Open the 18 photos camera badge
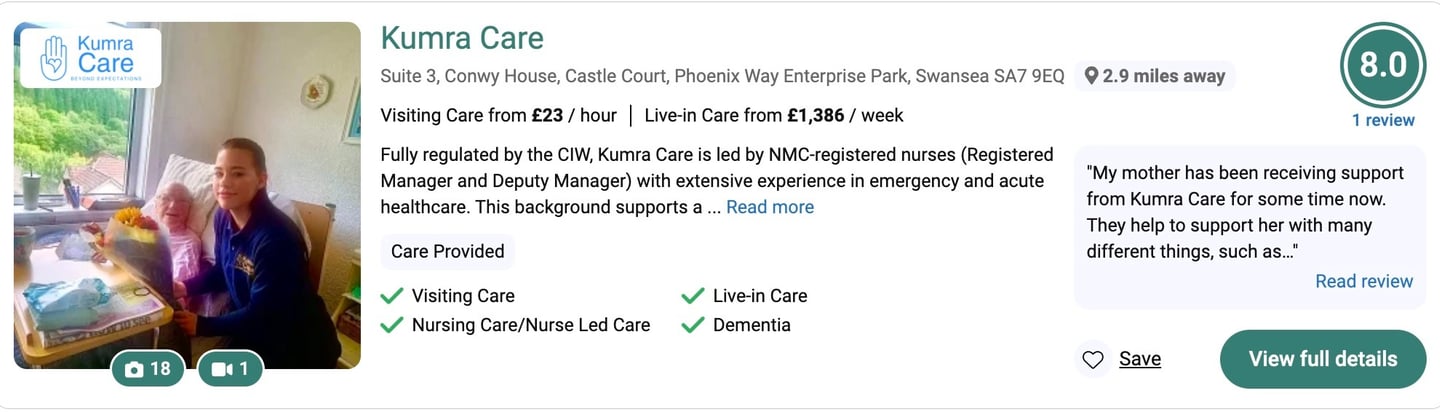1440x412 pixels. tap(148, 369)
